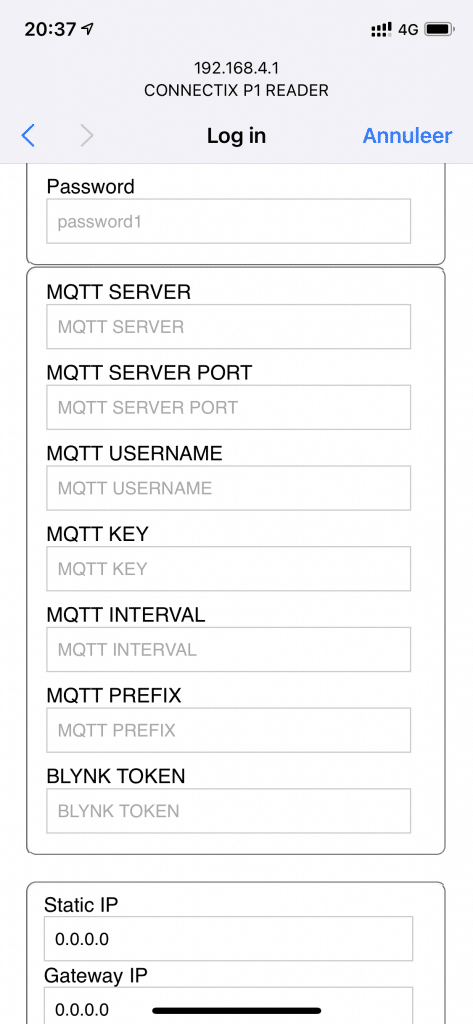This screenshot has width=473, height=1024.
Task: Select the Static IP field
Action: coord(229,939)
